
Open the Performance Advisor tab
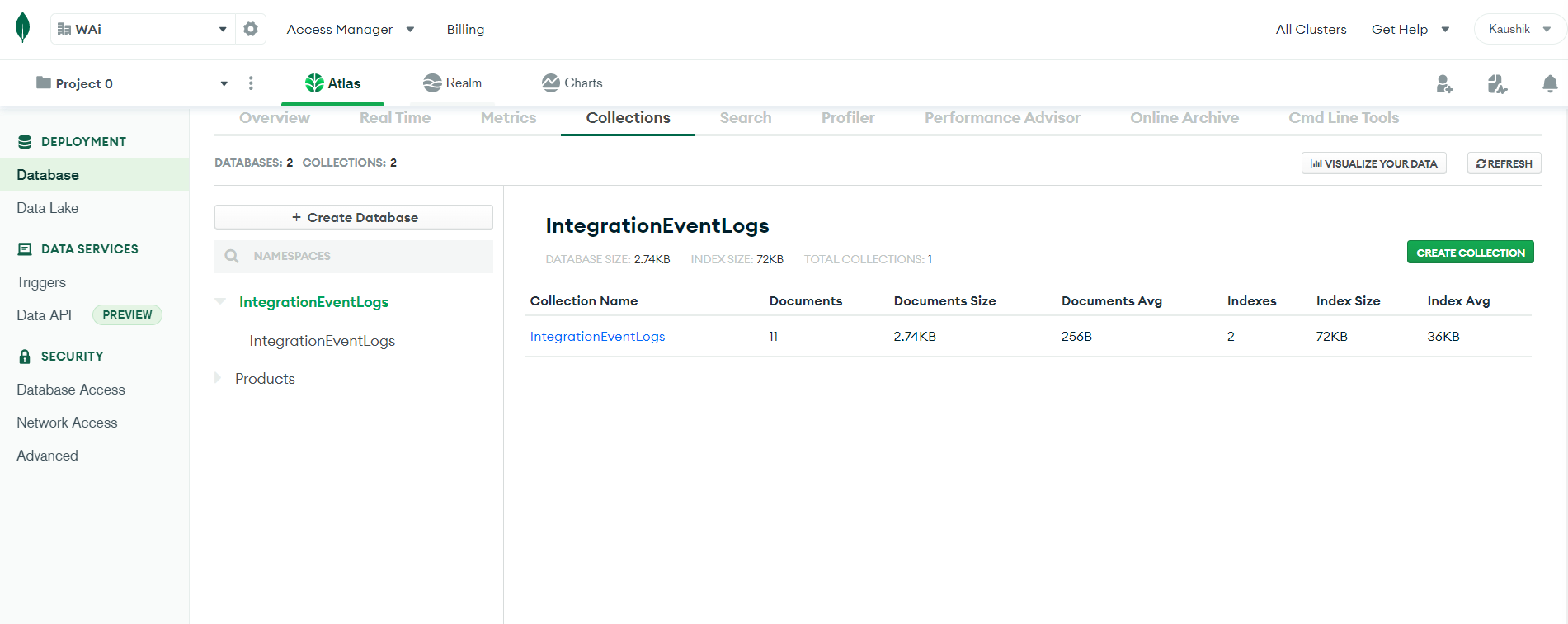(1002, 117)
